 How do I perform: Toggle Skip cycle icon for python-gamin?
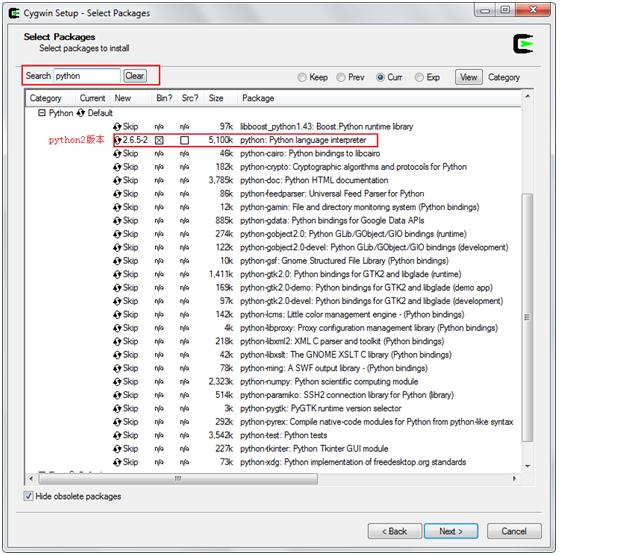click(x=118, y=207)
